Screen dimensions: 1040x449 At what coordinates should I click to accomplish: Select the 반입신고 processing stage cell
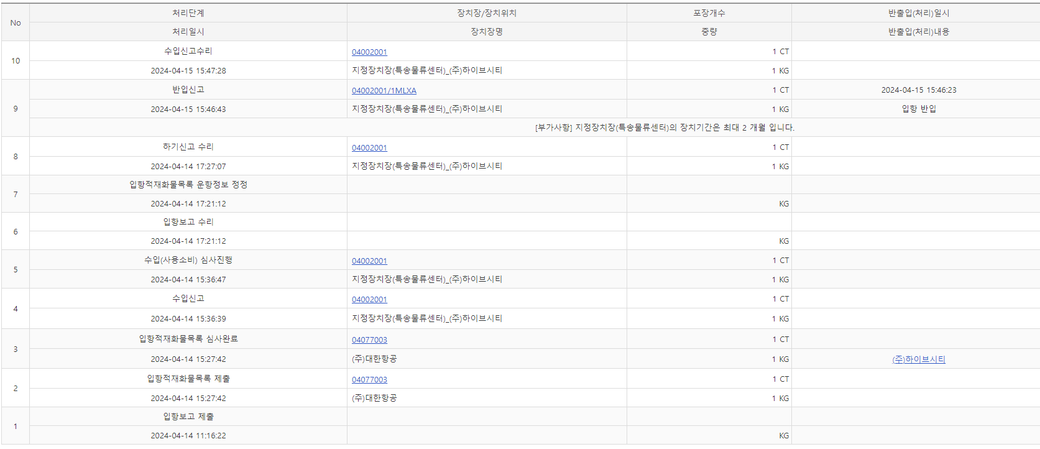point(188,90)
